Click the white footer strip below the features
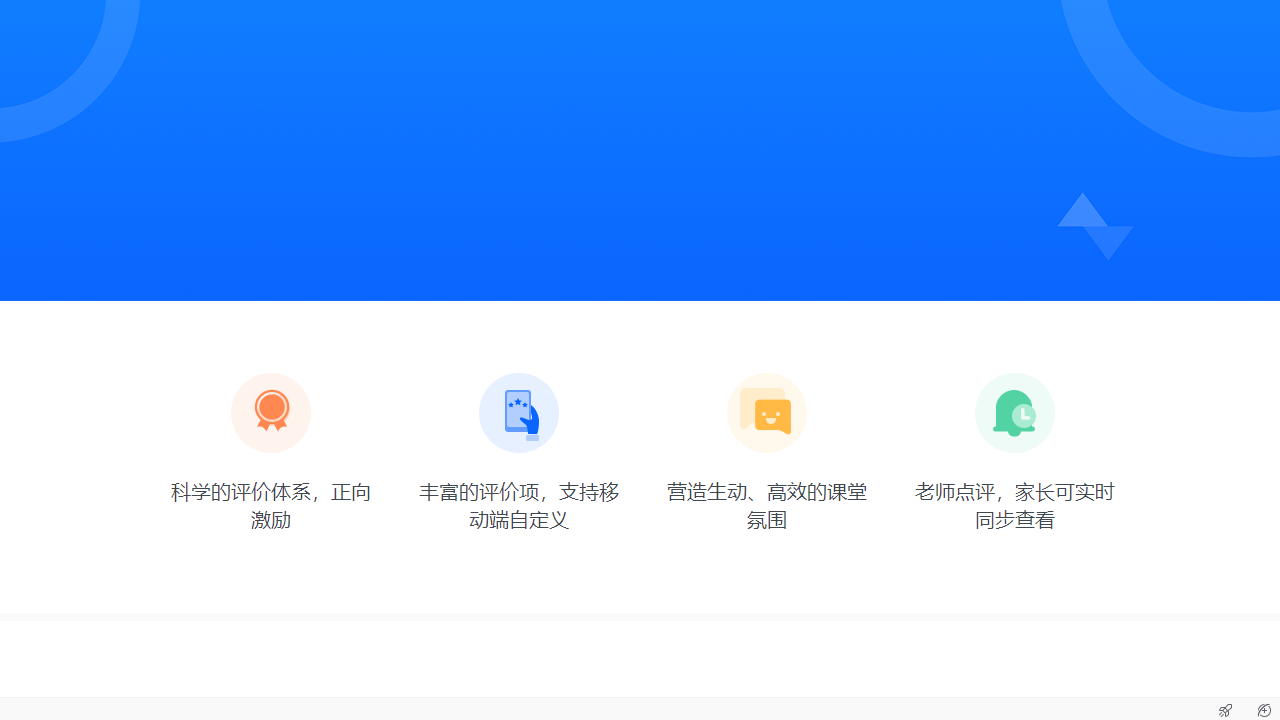The height and width of the screenshot is (720, 1280). pos(640,658)
